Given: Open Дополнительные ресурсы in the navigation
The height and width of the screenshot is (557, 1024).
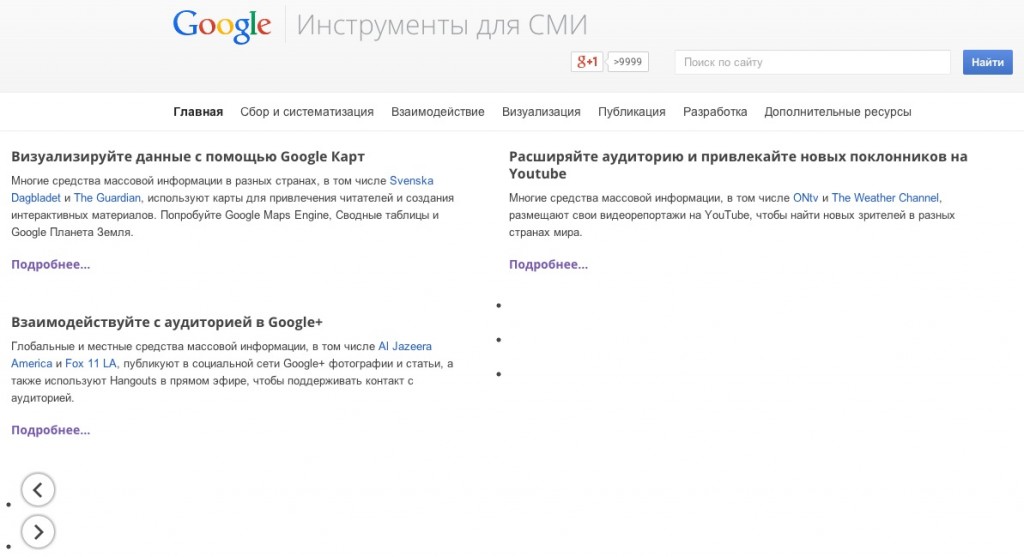Looking at the screenshot, I should [x=838, y=112].
